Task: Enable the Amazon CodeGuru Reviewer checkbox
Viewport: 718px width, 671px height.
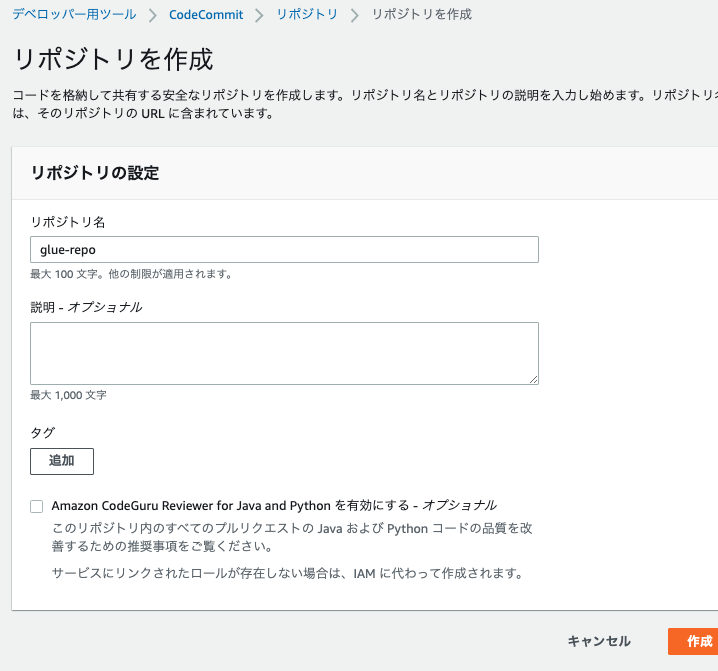Action: click(37, 506)
